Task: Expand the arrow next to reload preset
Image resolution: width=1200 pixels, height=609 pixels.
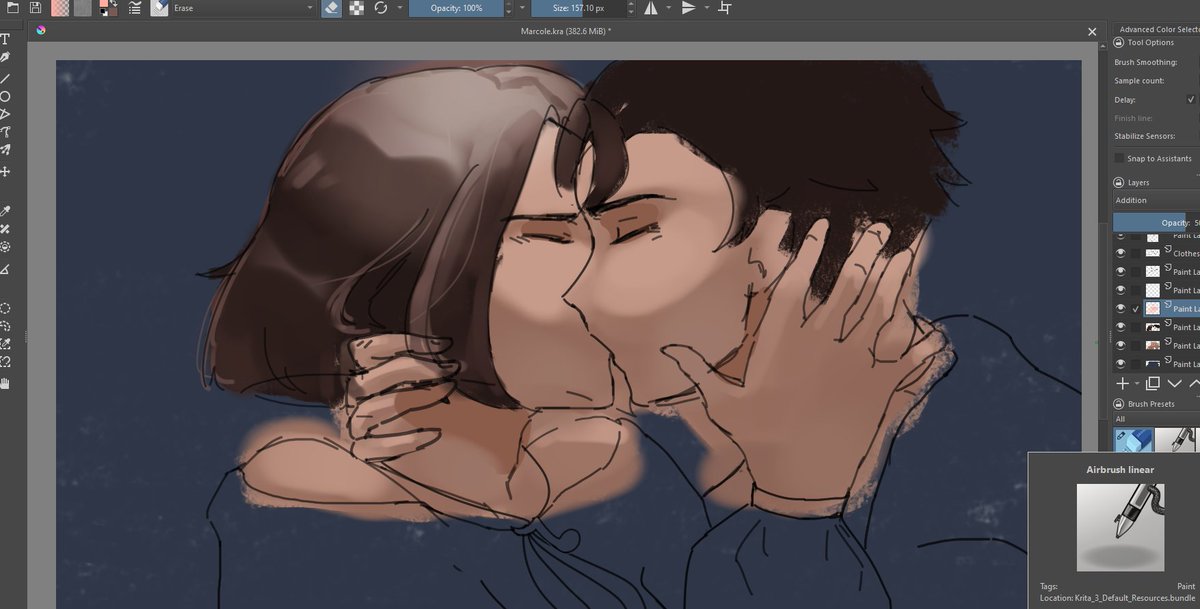Action: coord(400,8)
